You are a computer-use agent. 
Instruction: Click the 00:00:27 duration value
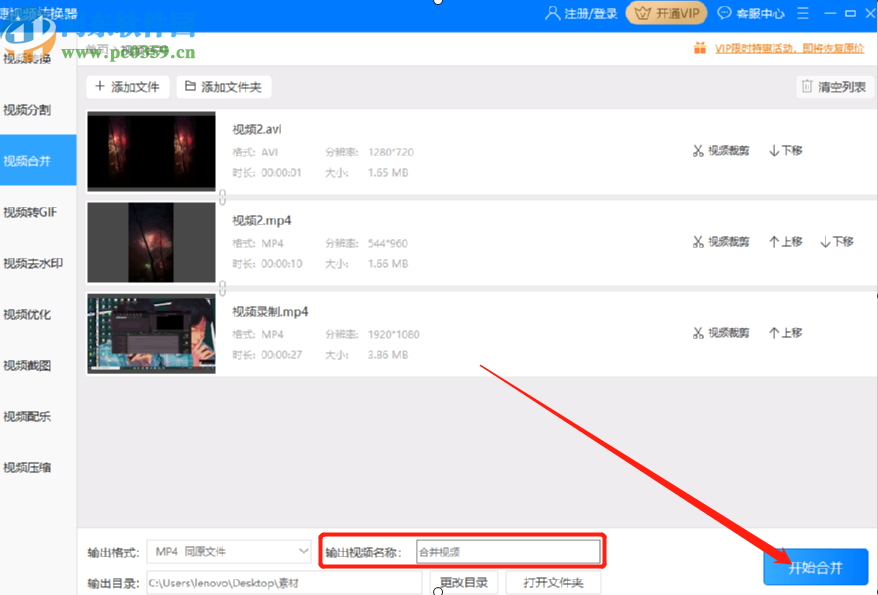coord(282,355)
